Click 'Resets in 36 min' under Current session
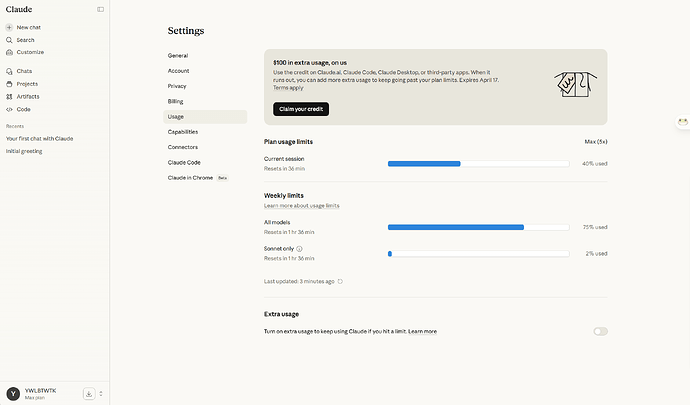 click(284, 169)
